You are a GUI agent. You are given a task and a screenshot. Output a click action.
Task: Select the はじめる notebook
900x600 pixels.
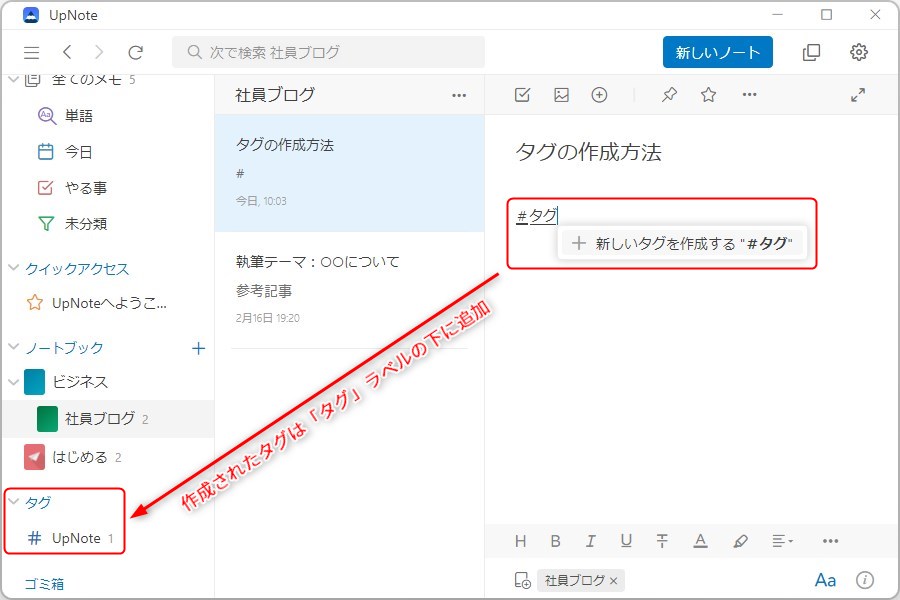coord(107,457)
